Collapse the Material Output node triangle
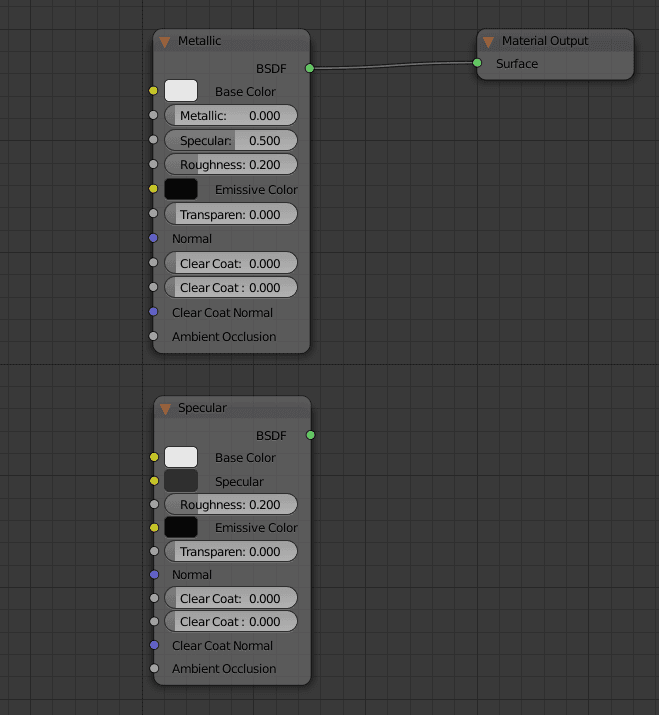Screen dimensions: 659x715 click(488, 42)
